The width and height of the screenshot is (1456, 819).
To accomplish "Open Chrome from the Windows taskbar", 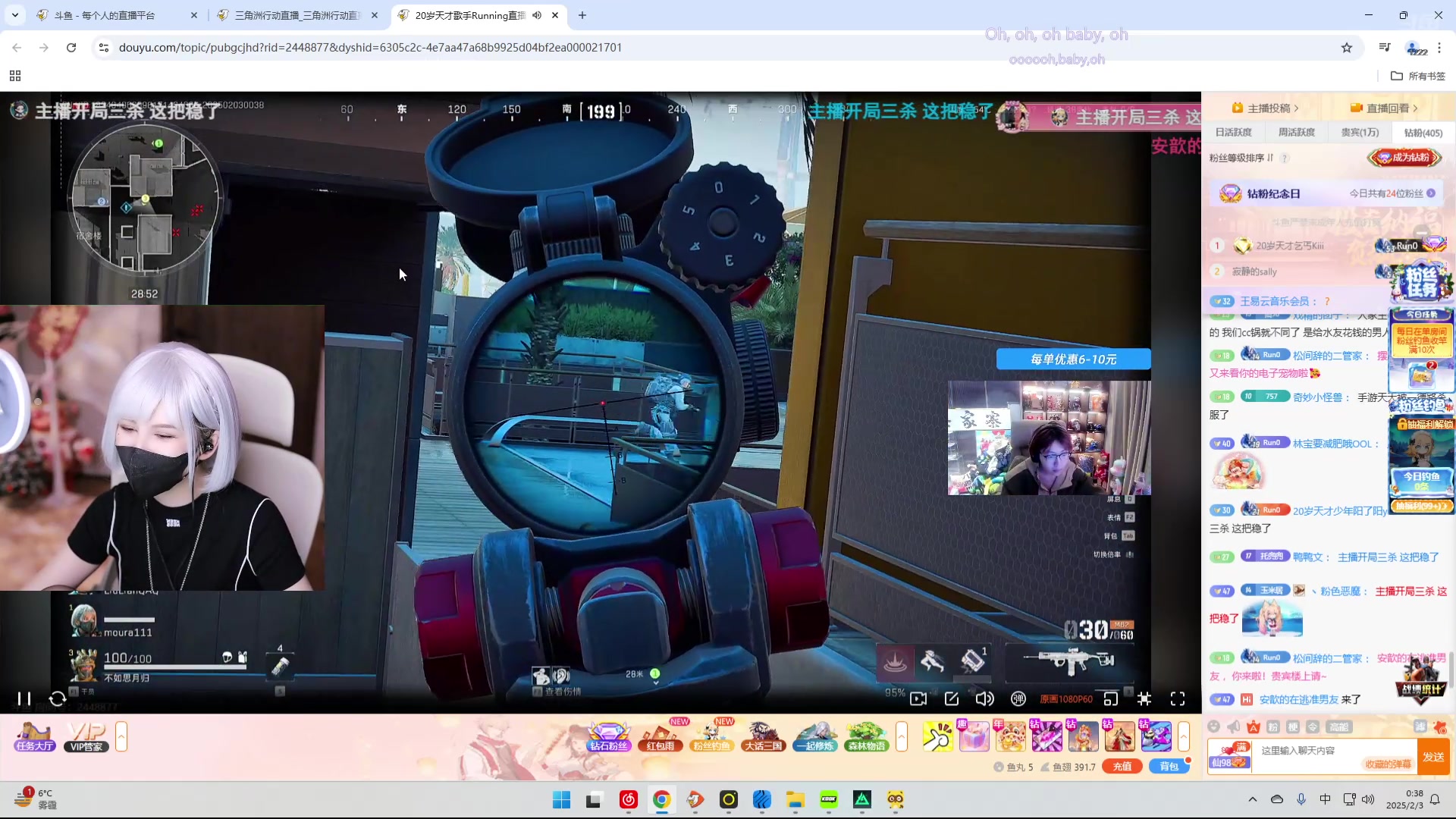I will coord(662,800).
